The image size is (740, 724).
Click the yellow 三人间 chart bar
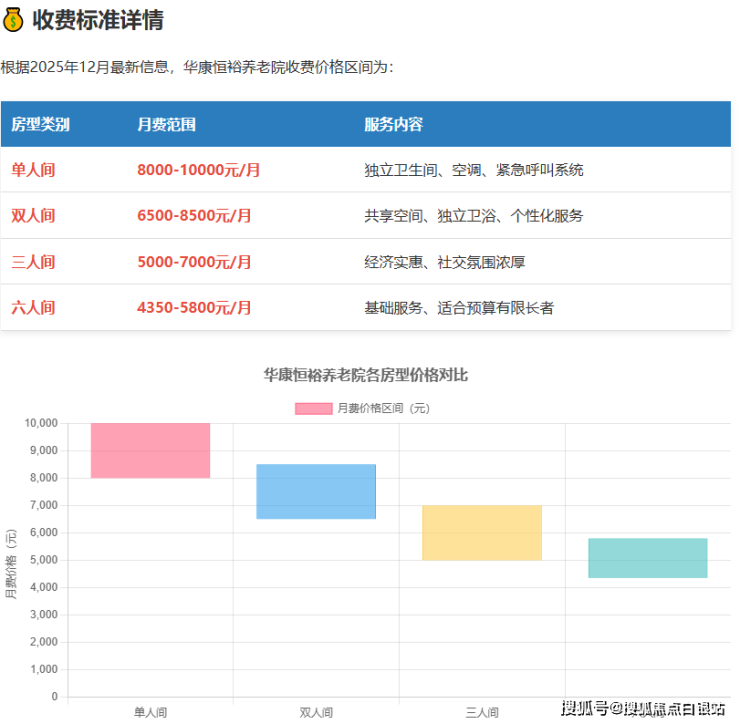[482, 532]
